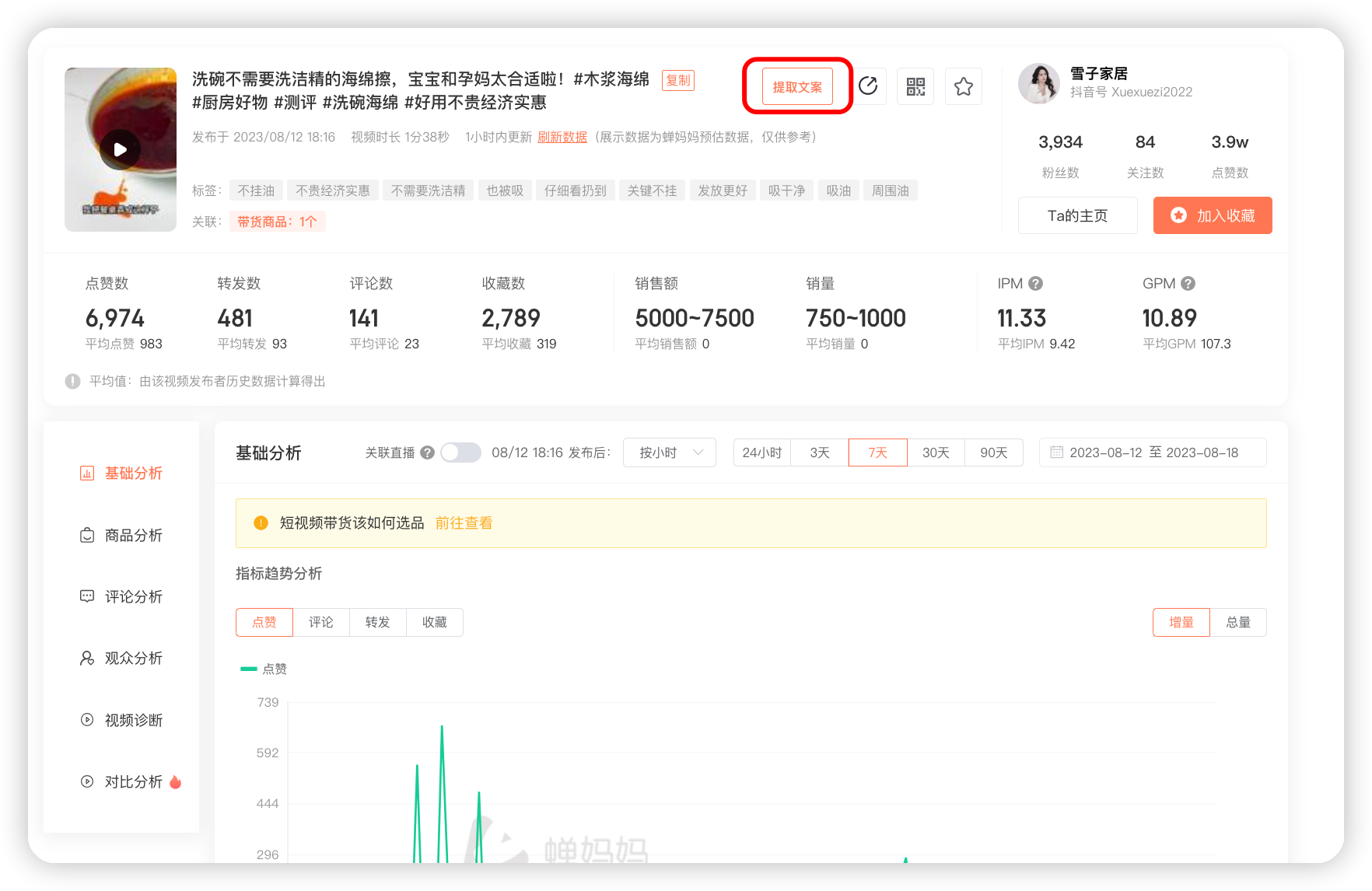This screenshot has width=1372, height=891.
Task: Click the 吸油 tag
Action: (838, 190)
